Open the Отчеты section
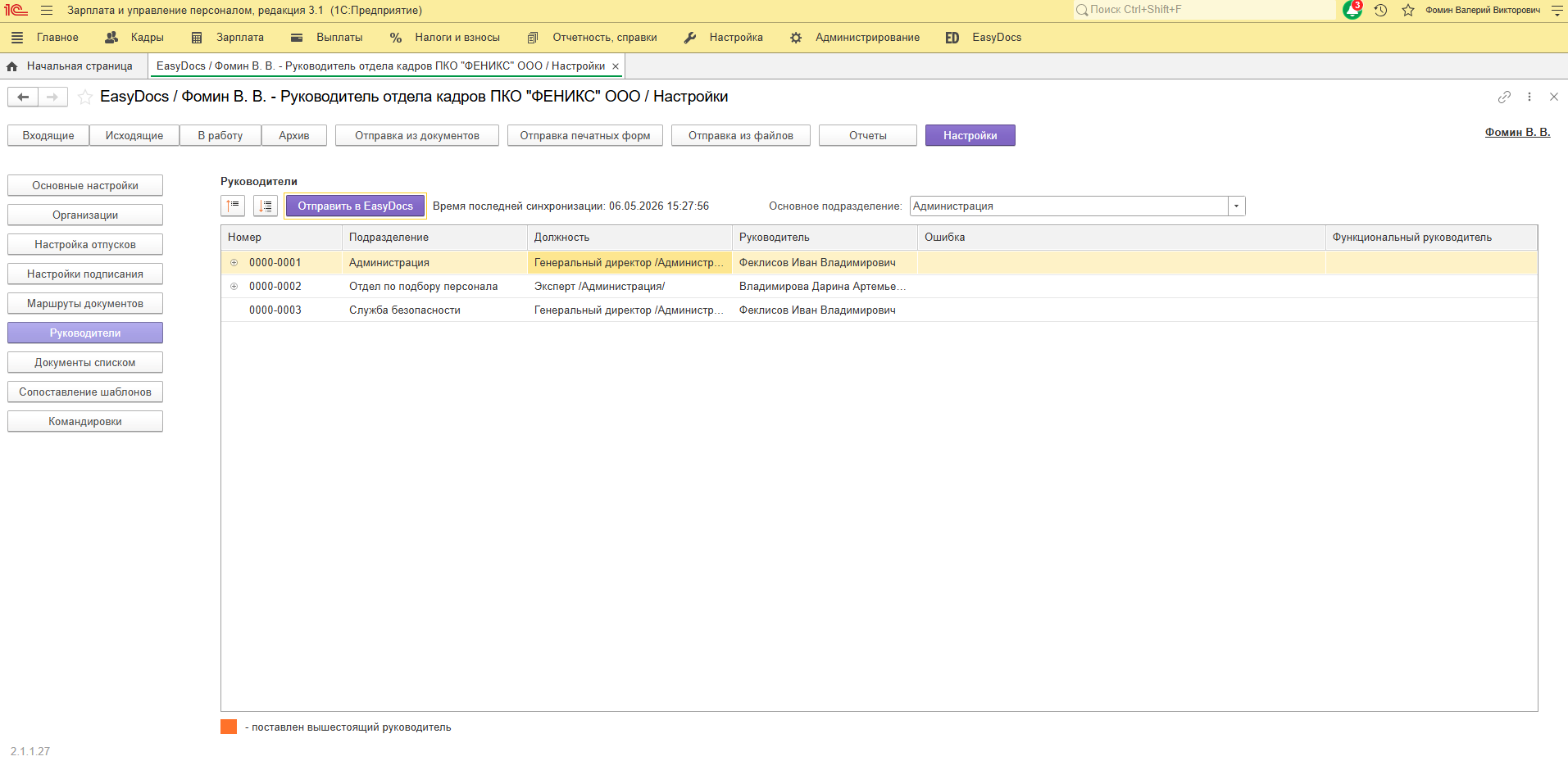This screenshot has height=770, width=1568. [868, 136]
